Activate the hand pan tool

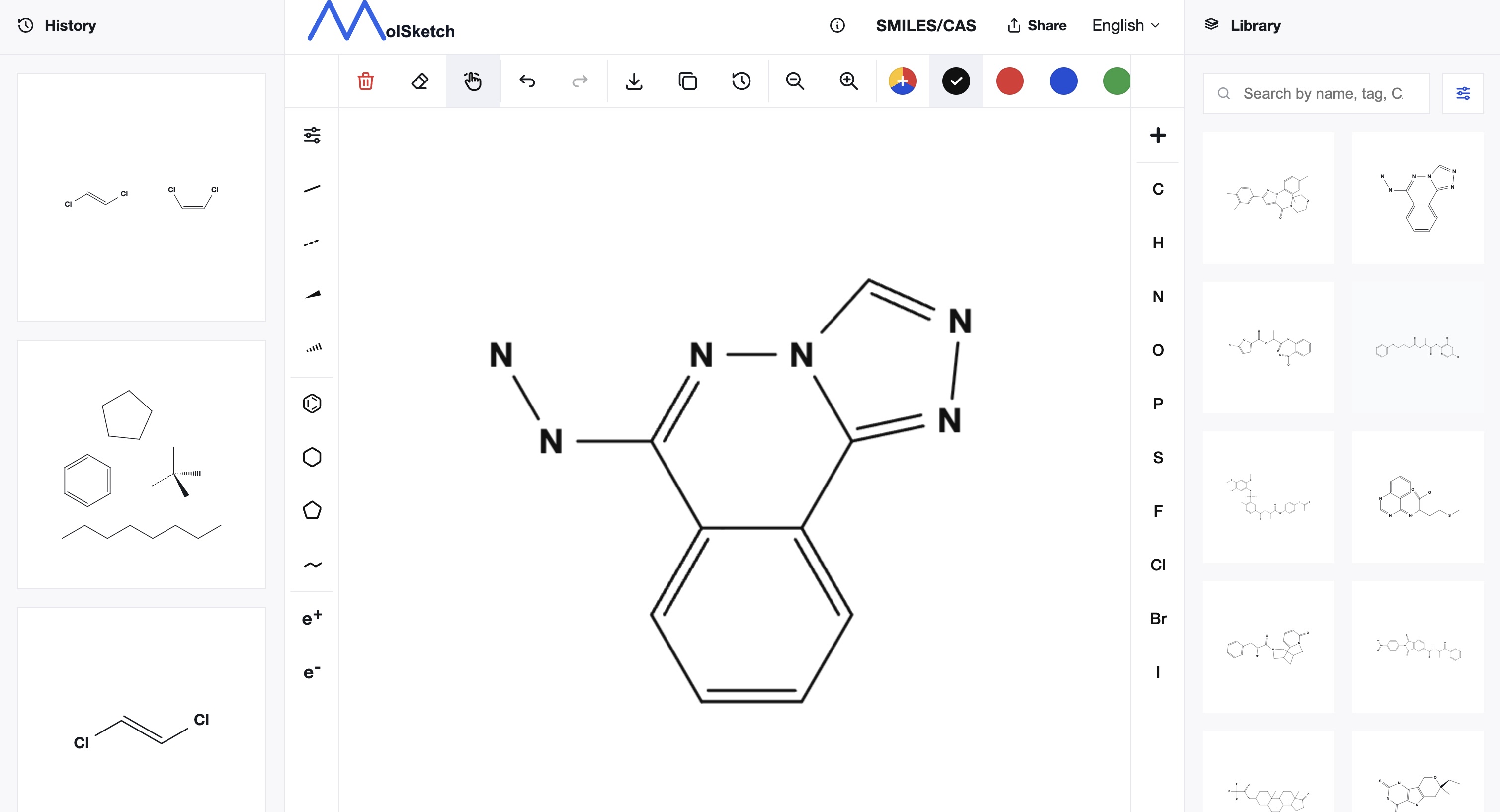(473, 81)
